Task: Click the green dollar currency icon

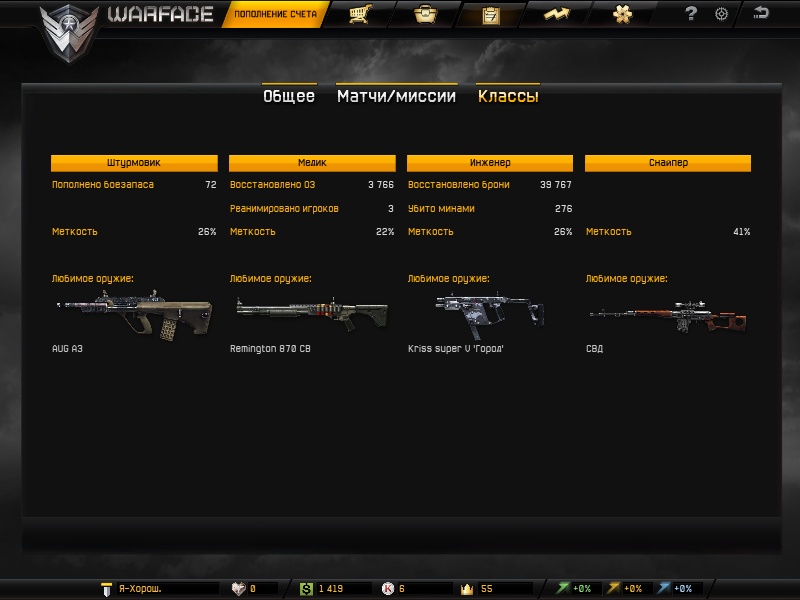Action: [306, 589]
